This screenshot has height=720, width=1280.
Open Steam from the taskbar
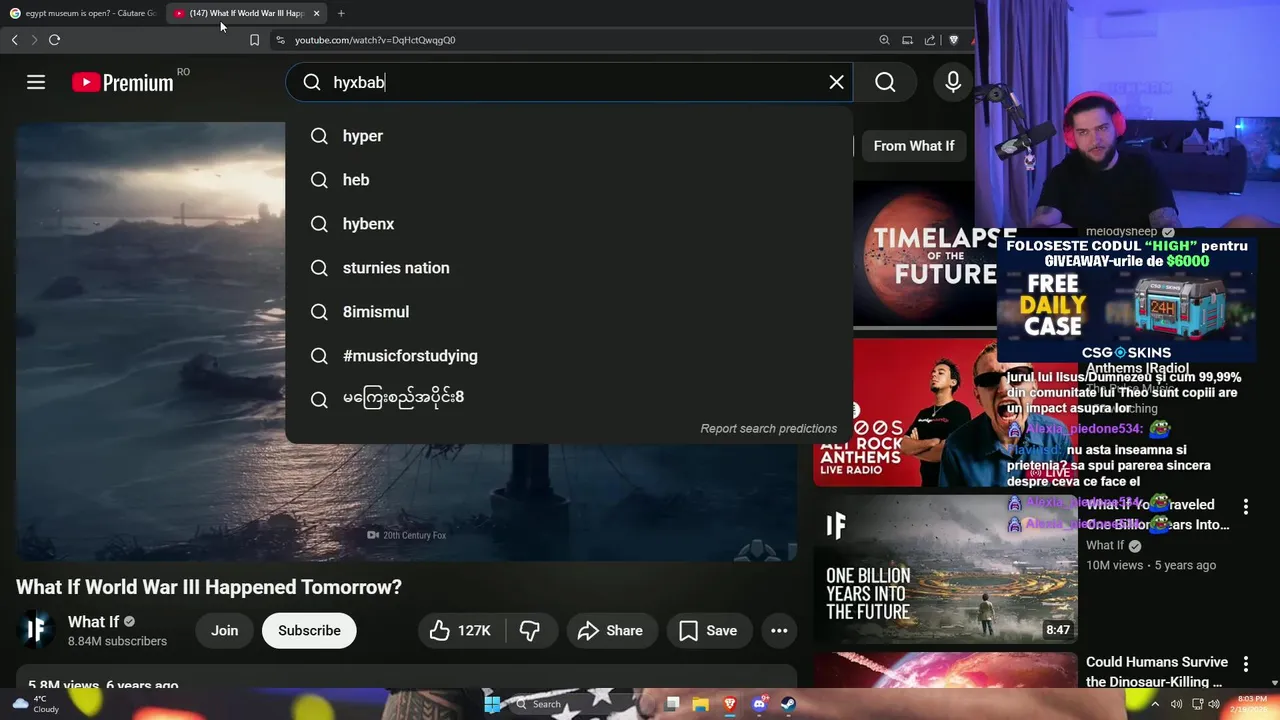point(788,704)
